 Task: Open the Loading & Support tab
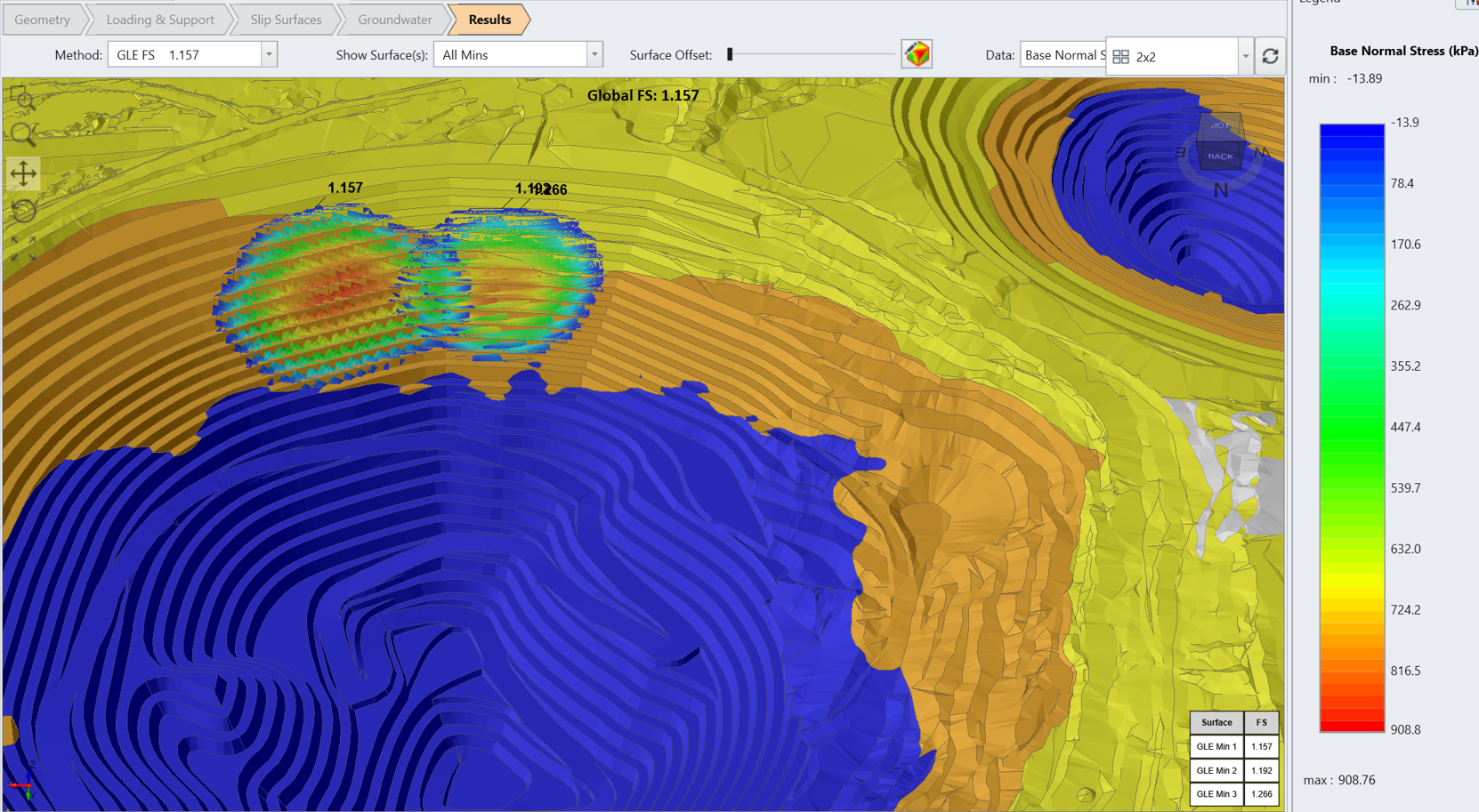(x=159, y=20)
